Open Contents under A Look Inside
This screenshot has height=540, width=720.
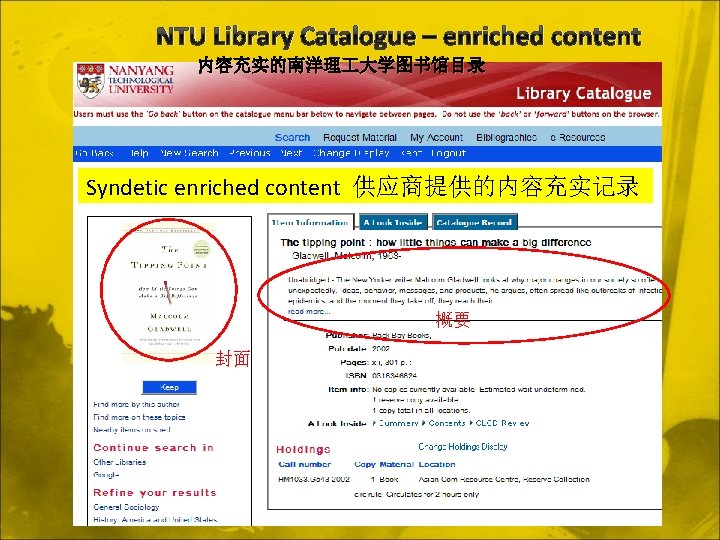pyautogui.click(x=447, y=423)
